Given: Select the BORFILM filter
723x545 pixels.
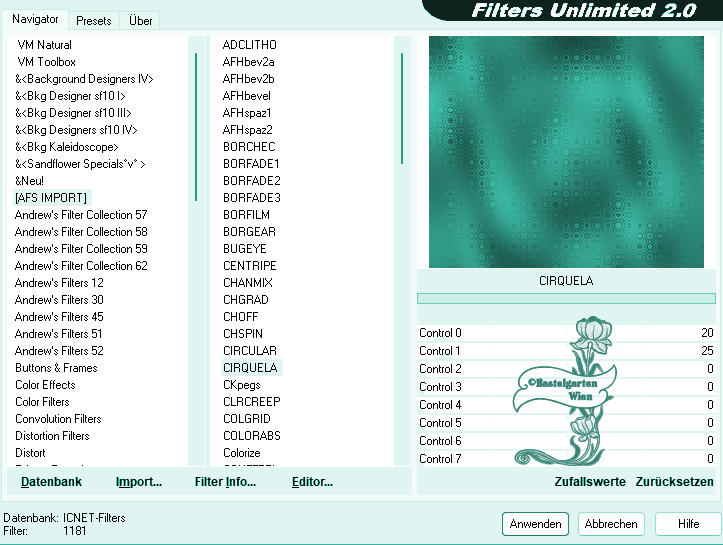Looking at the screenshot, I should click(246, 215).
